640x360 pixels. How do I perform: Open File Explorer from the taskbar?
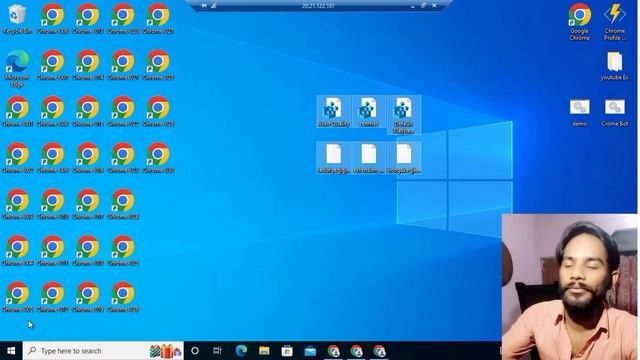[264, 351]
